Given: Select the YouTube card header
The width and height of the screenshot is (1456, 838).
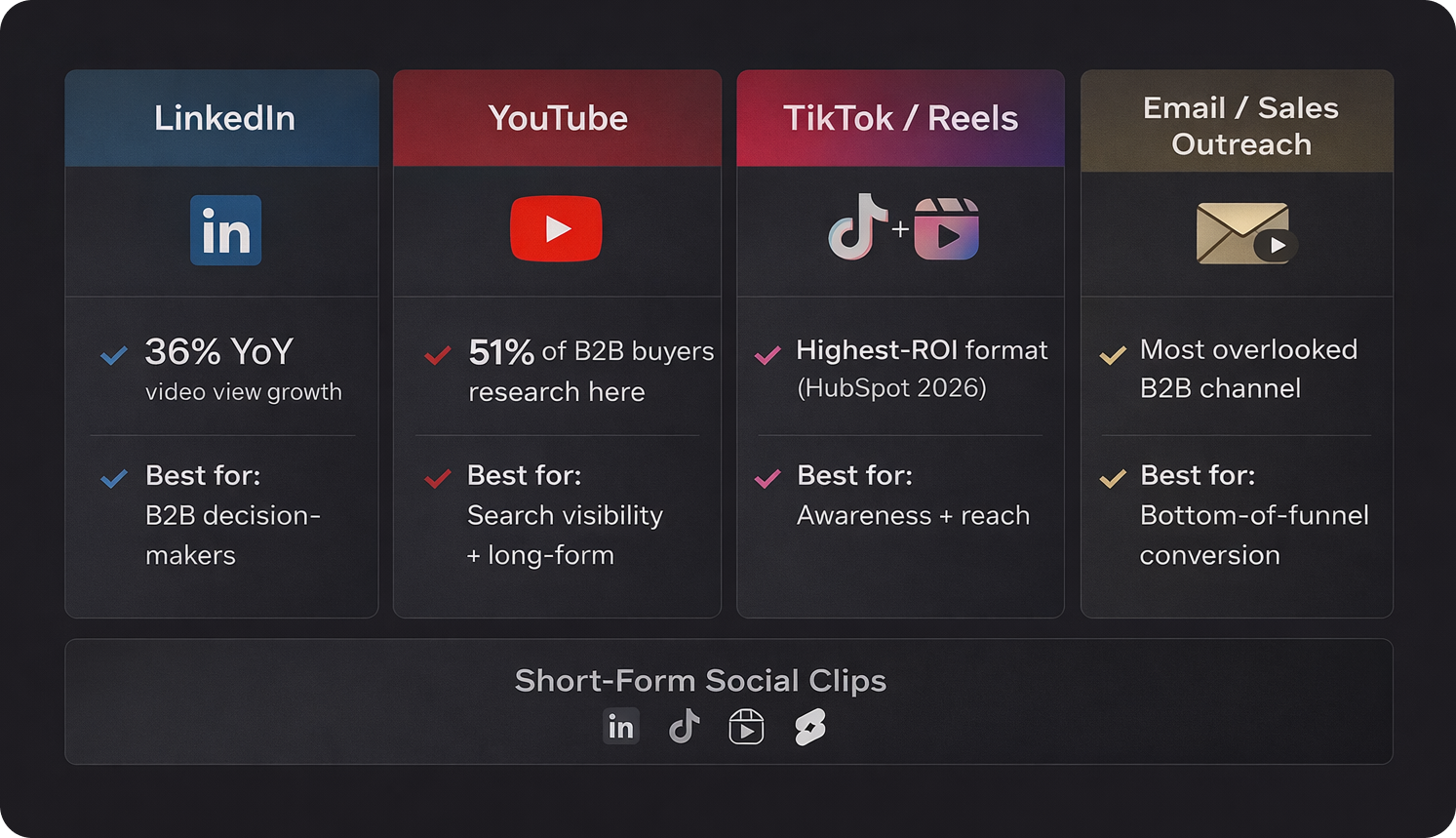Looking at the screenshot, I should click(x=557, y=118).
